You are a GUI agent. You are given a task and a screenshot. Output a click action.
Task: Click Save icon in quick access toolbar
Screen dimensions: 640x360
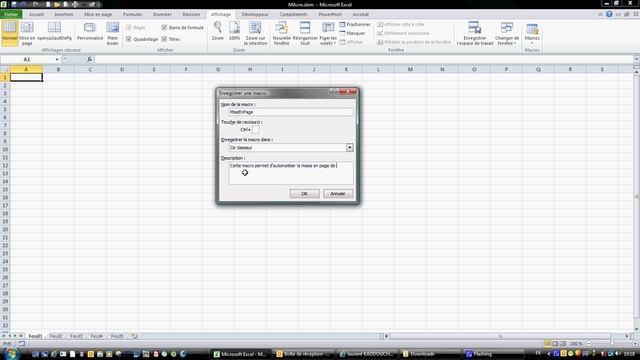pos(14,4)
